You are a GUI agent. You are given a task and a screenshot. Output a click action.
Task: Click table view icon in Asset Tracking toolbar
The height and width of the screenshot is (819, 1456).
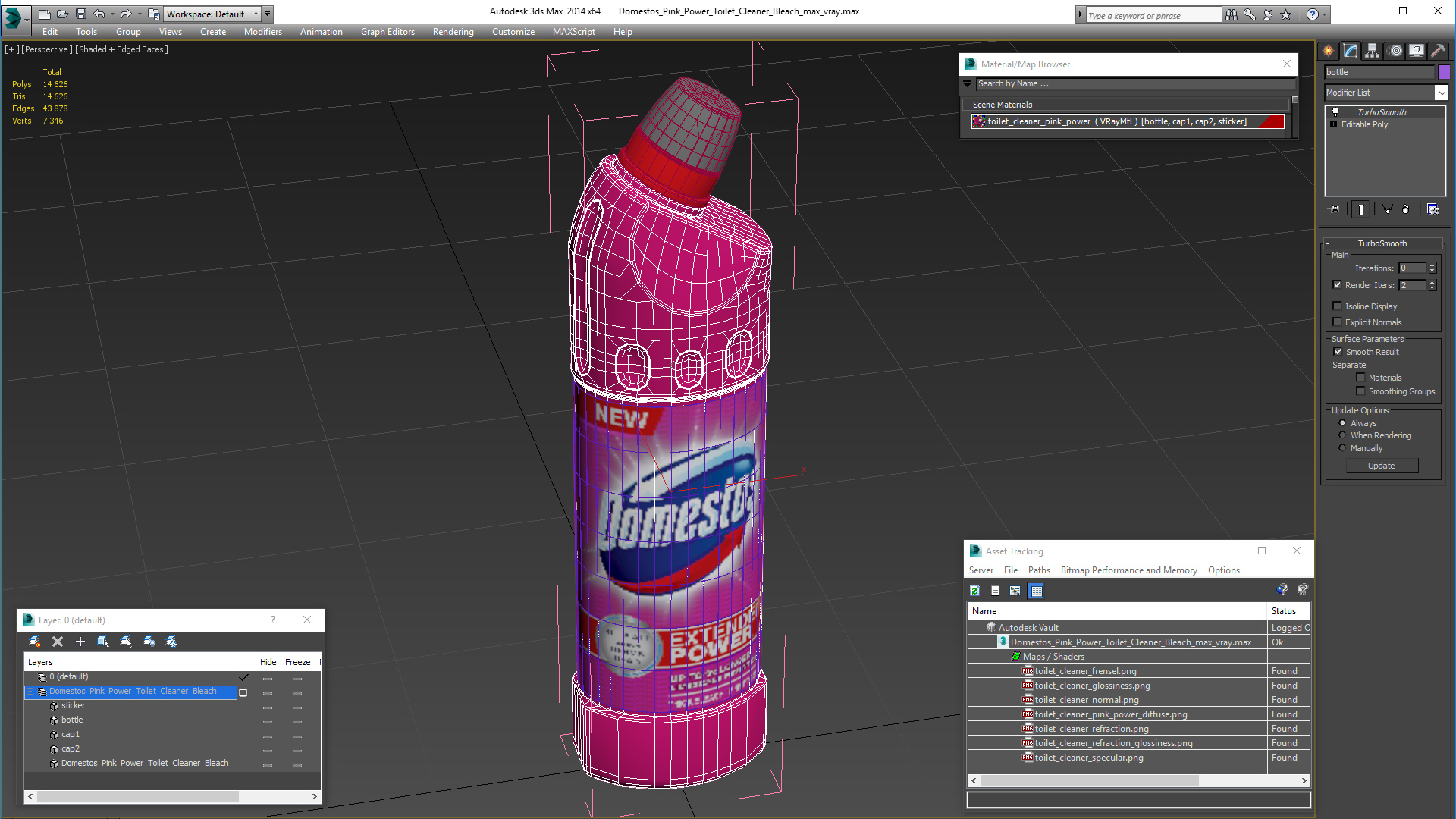coord(1037,591)
